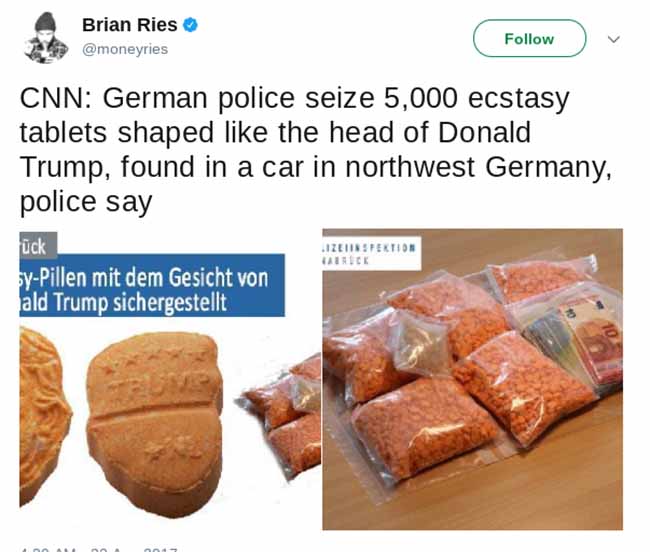The width and height of the screenshot is (650, 552).
Task: Click the Trump-shaped orange tablet
Action: [155, 423]
